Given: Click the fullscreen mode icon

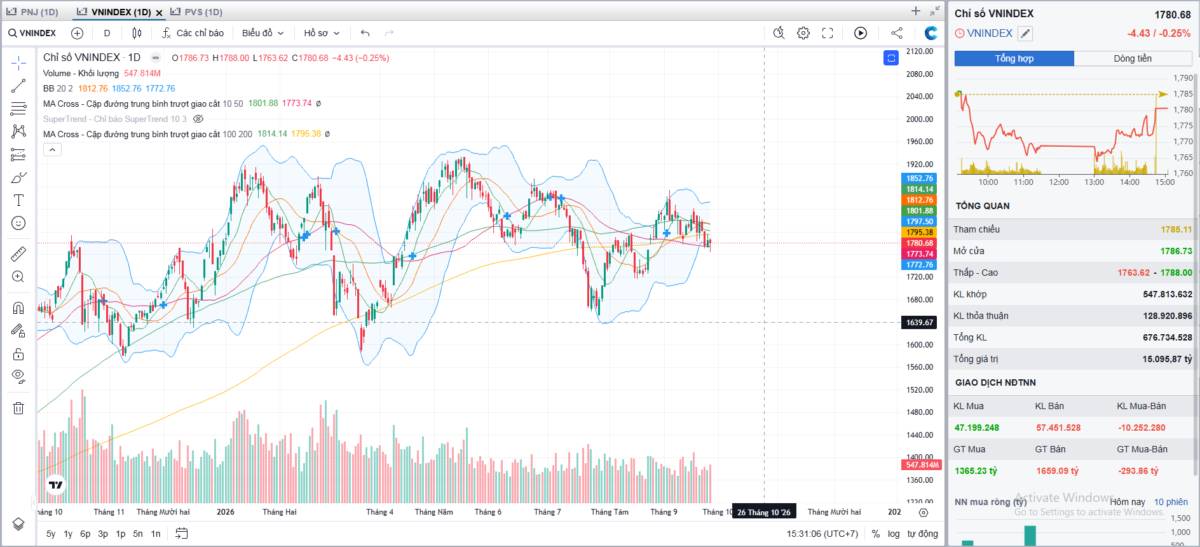Looking at the screenshot, I should click(827, 33).
